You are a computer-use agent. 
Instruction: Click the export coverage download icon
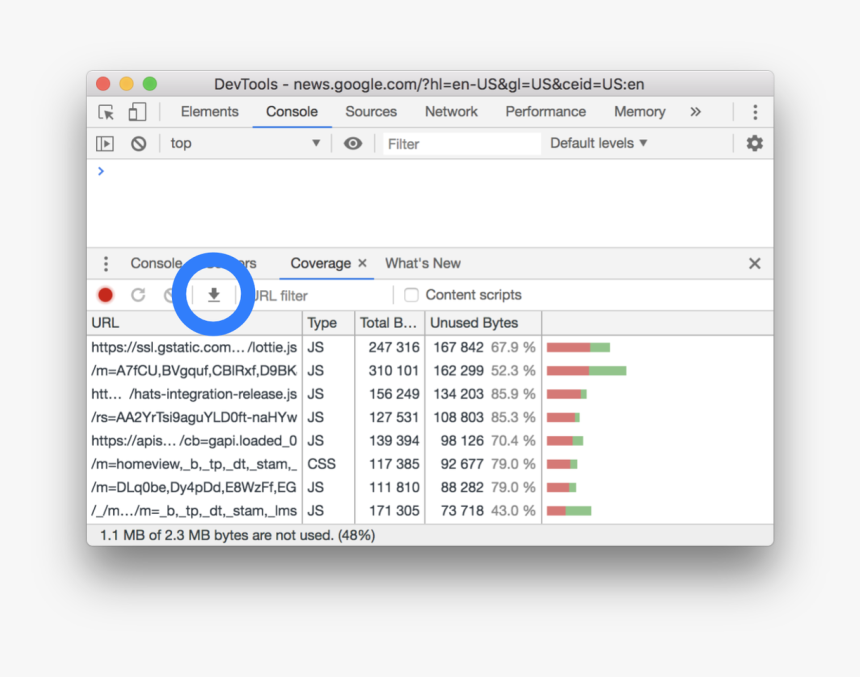click(214, 295)
